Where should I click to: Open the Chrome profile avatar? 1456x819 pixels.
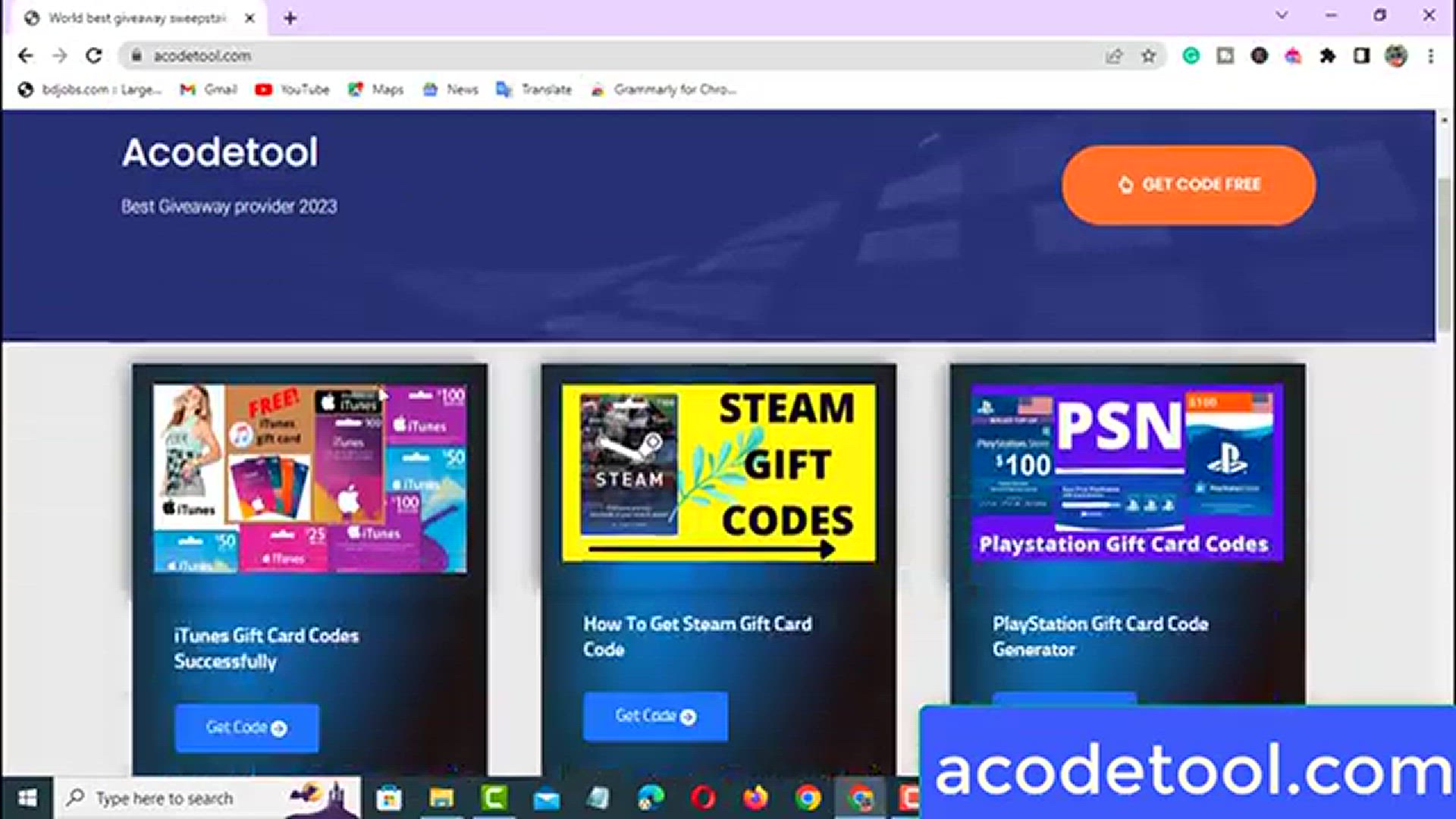click(1396, 55)
